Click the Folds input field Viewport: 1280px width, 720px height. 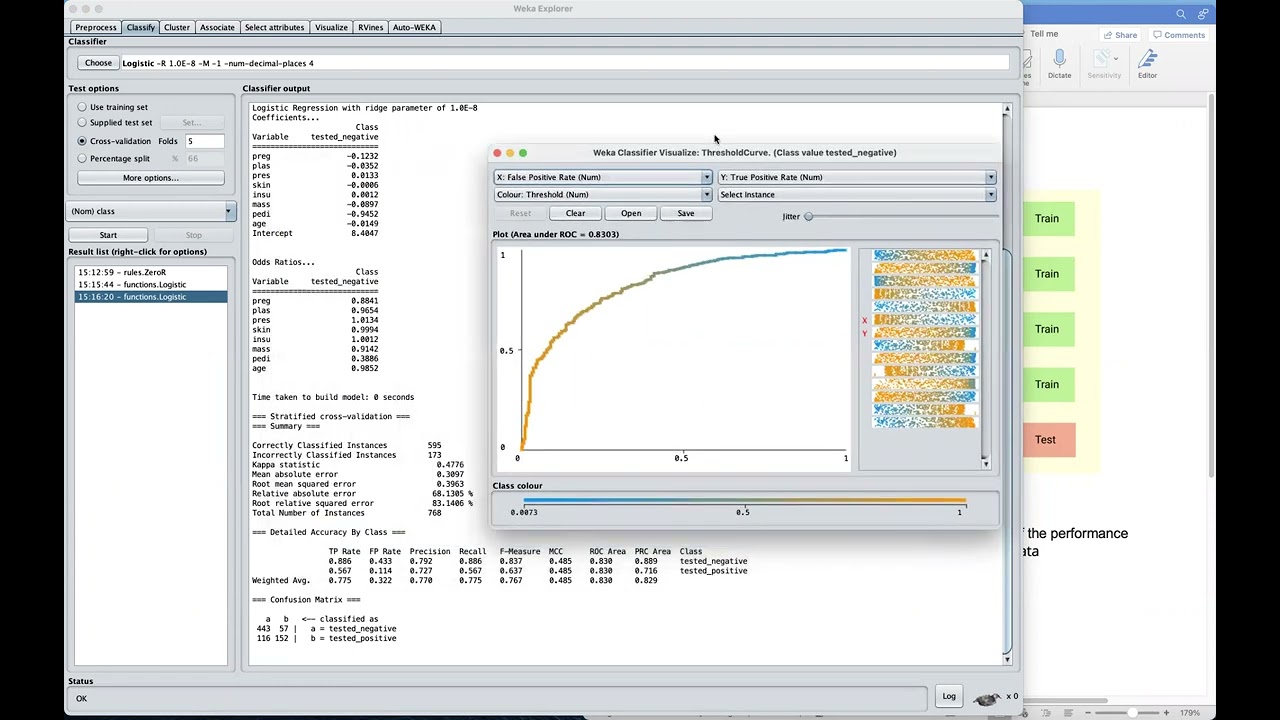pos(204,141)
